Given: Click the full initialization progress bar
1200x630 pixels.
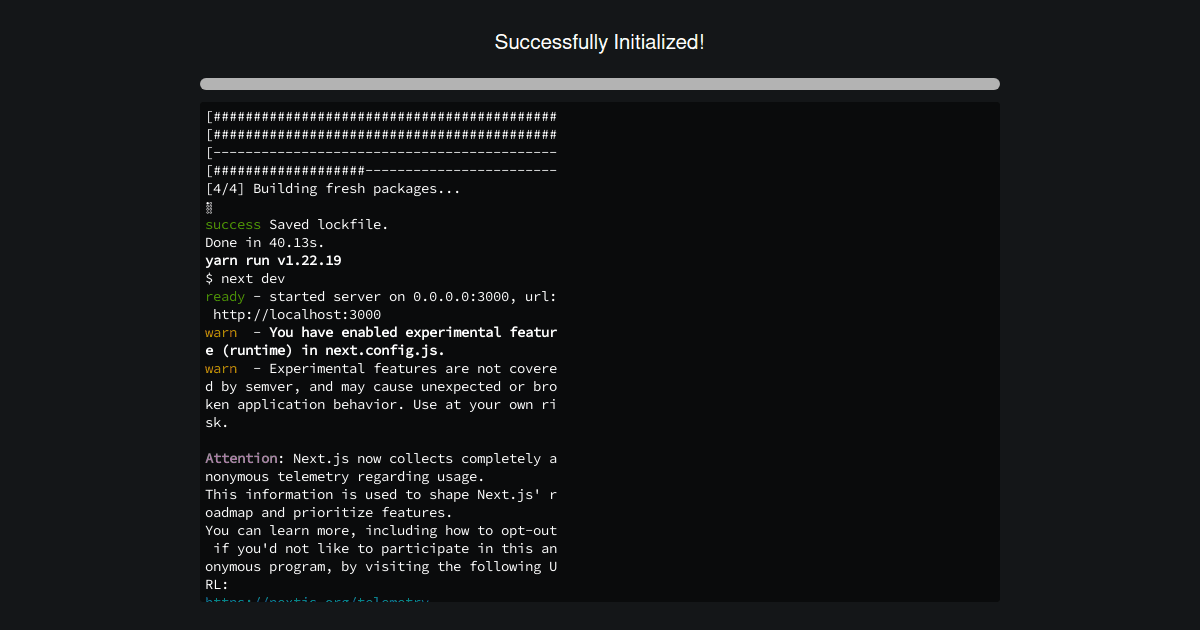Looking at the screenshot, I should pos(600,84).
